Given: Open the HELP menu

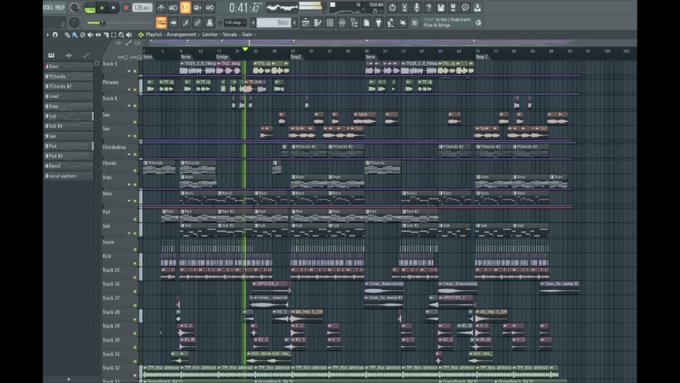Looking at the screenshot, I should pos(60,7).
